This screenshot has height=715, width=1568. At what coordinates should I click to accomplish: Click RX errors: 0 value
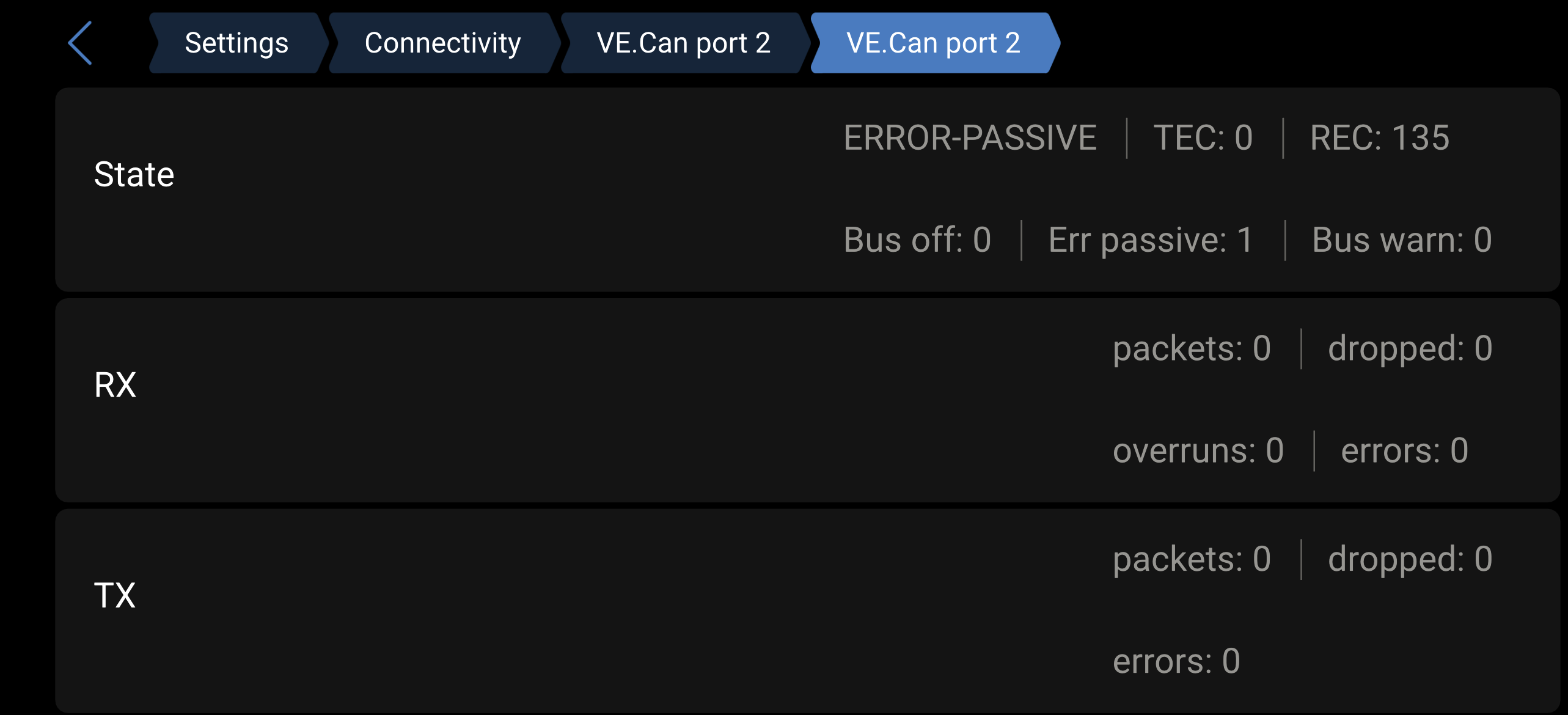[1405, 451]
